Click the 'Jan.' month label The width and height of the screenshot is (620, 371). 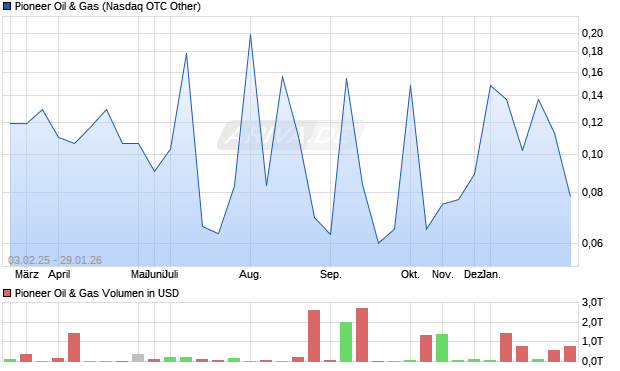[x=491, y=274]
